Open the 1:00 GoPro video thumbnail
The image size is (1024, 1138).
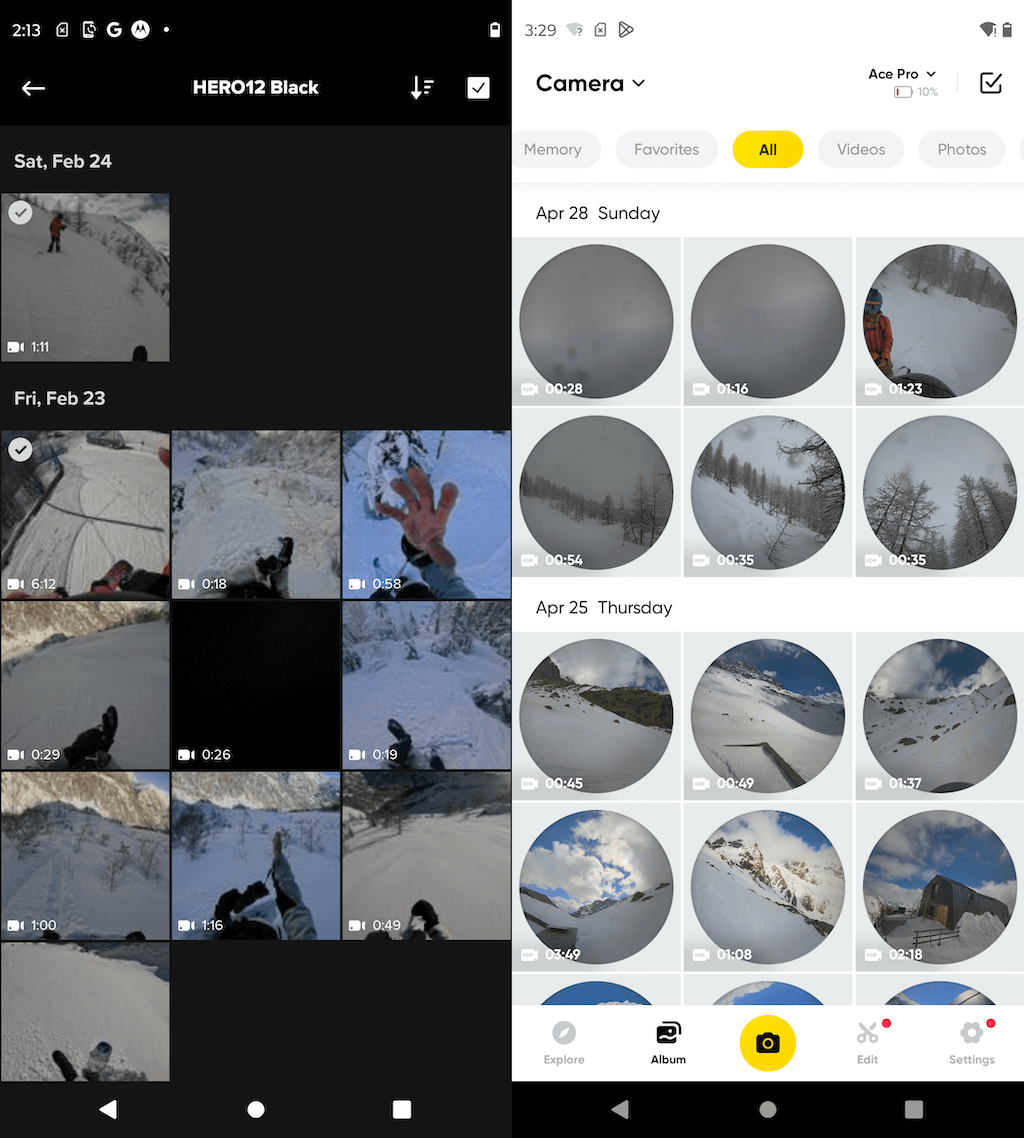tap(85, 856)
